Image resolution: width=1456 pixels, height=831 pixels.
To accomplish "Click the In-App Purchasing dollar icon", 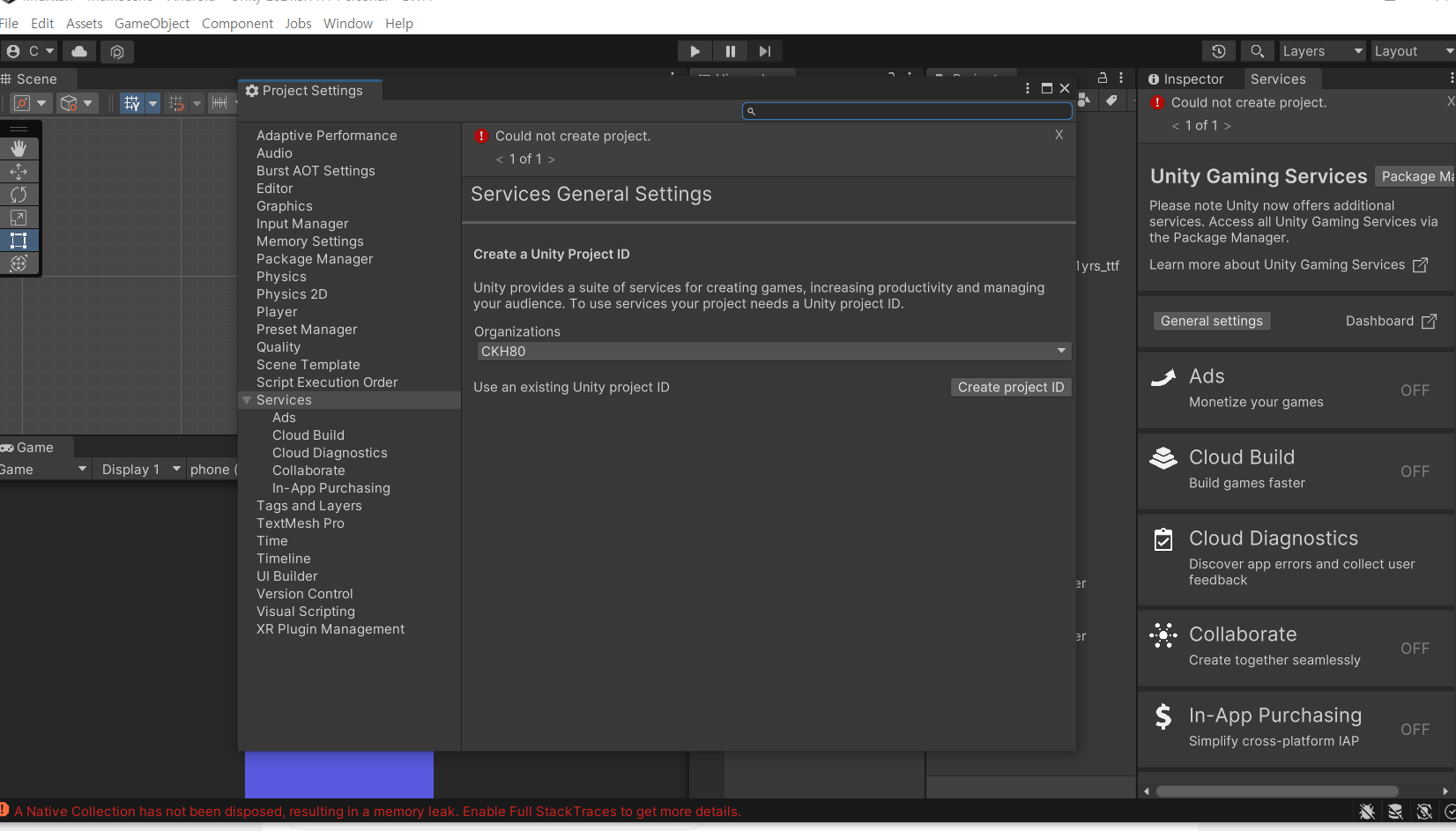I will 1163,716.
